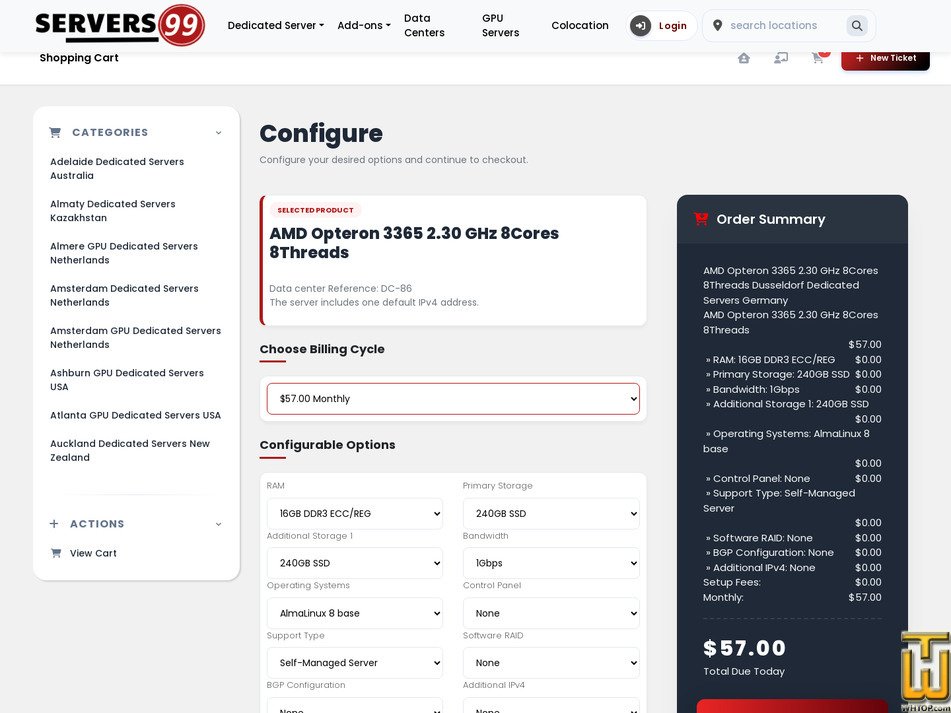The width and height of the screenshot is (951, 713).
Task: Click the Login button
Action: [x=661, y=25]
